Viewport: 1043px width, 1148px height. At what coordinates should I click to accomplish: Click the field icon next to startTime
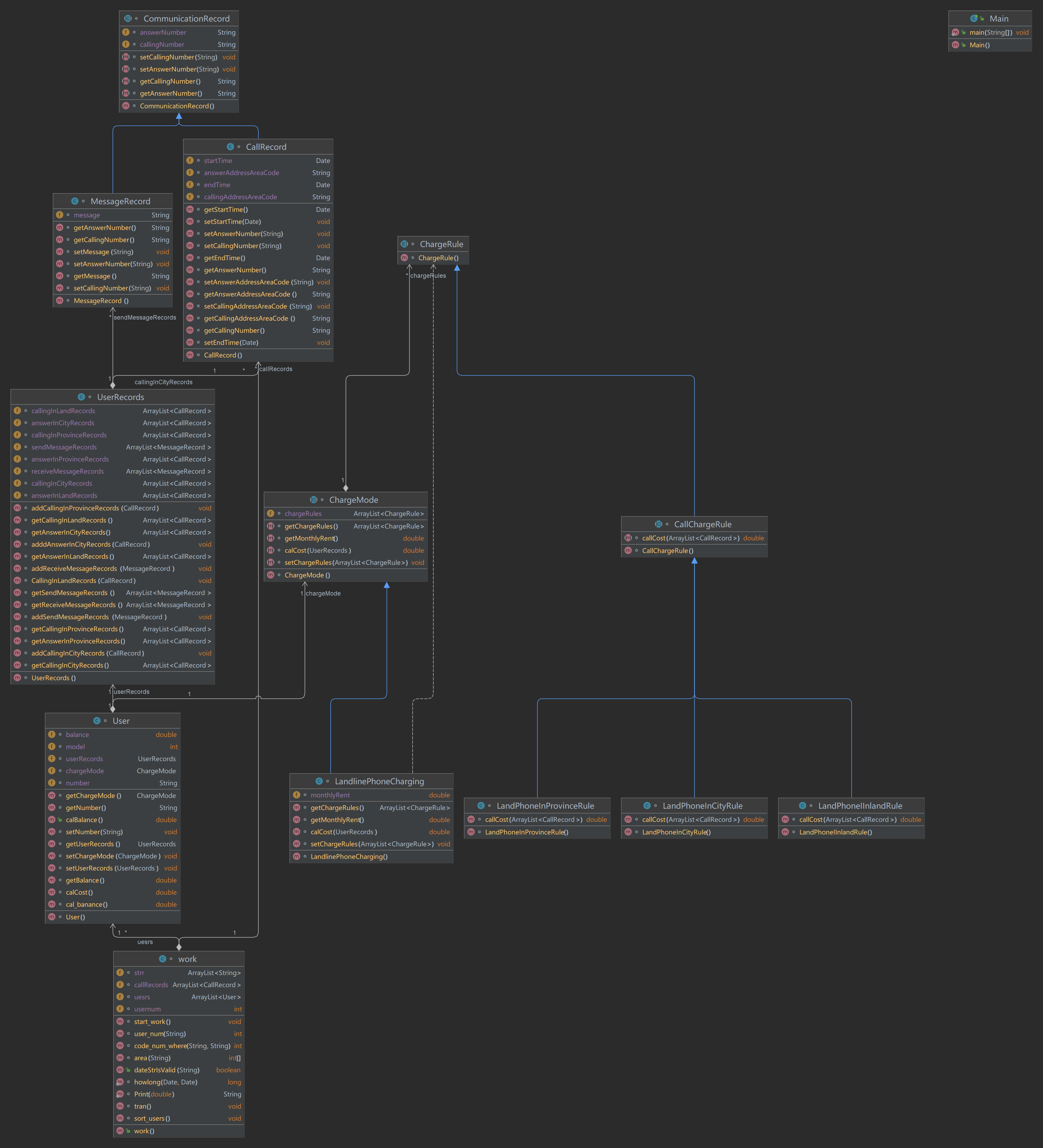[190, 161]
